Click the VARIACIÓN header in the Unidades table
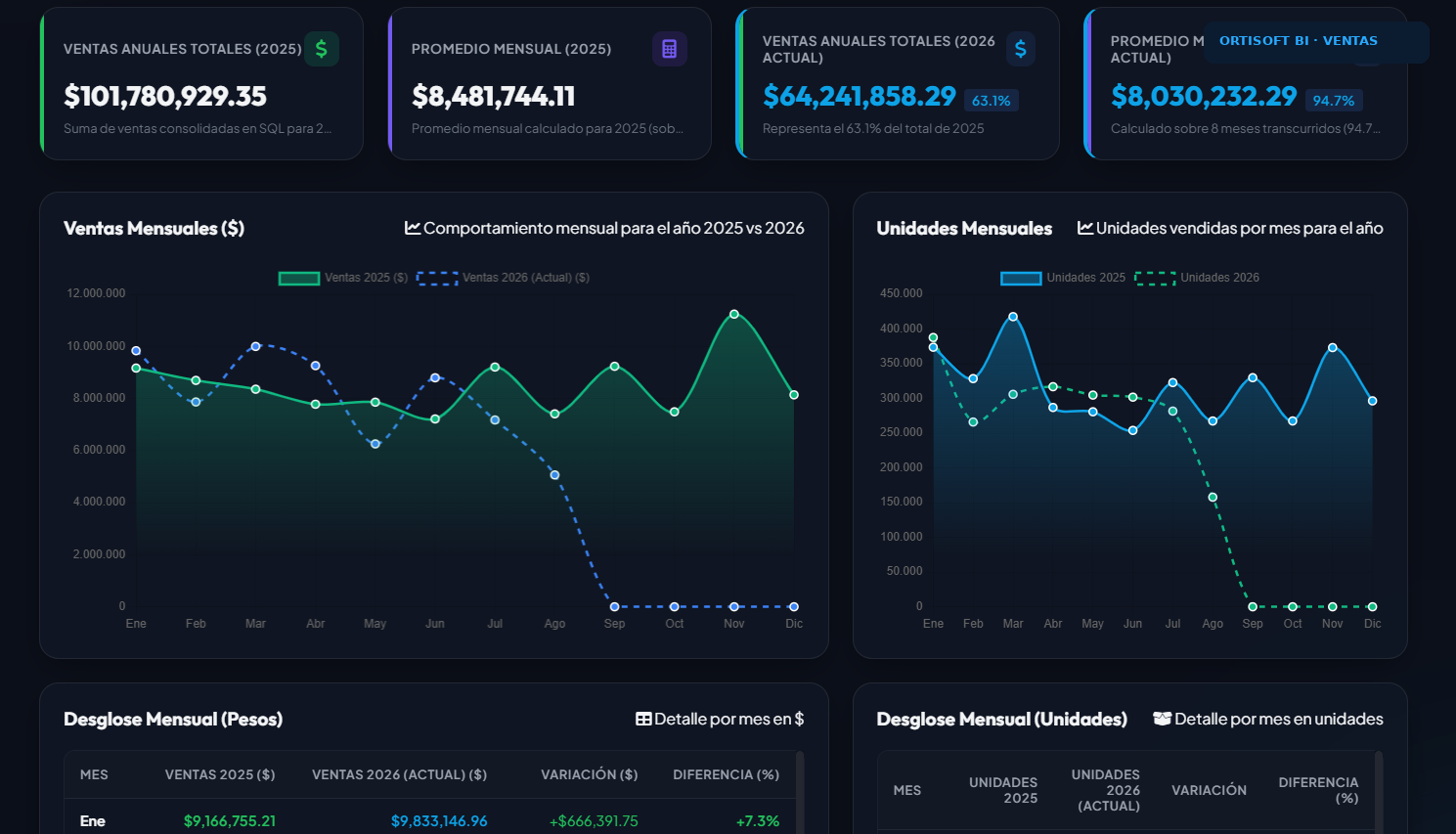 tap(1210, 790)
